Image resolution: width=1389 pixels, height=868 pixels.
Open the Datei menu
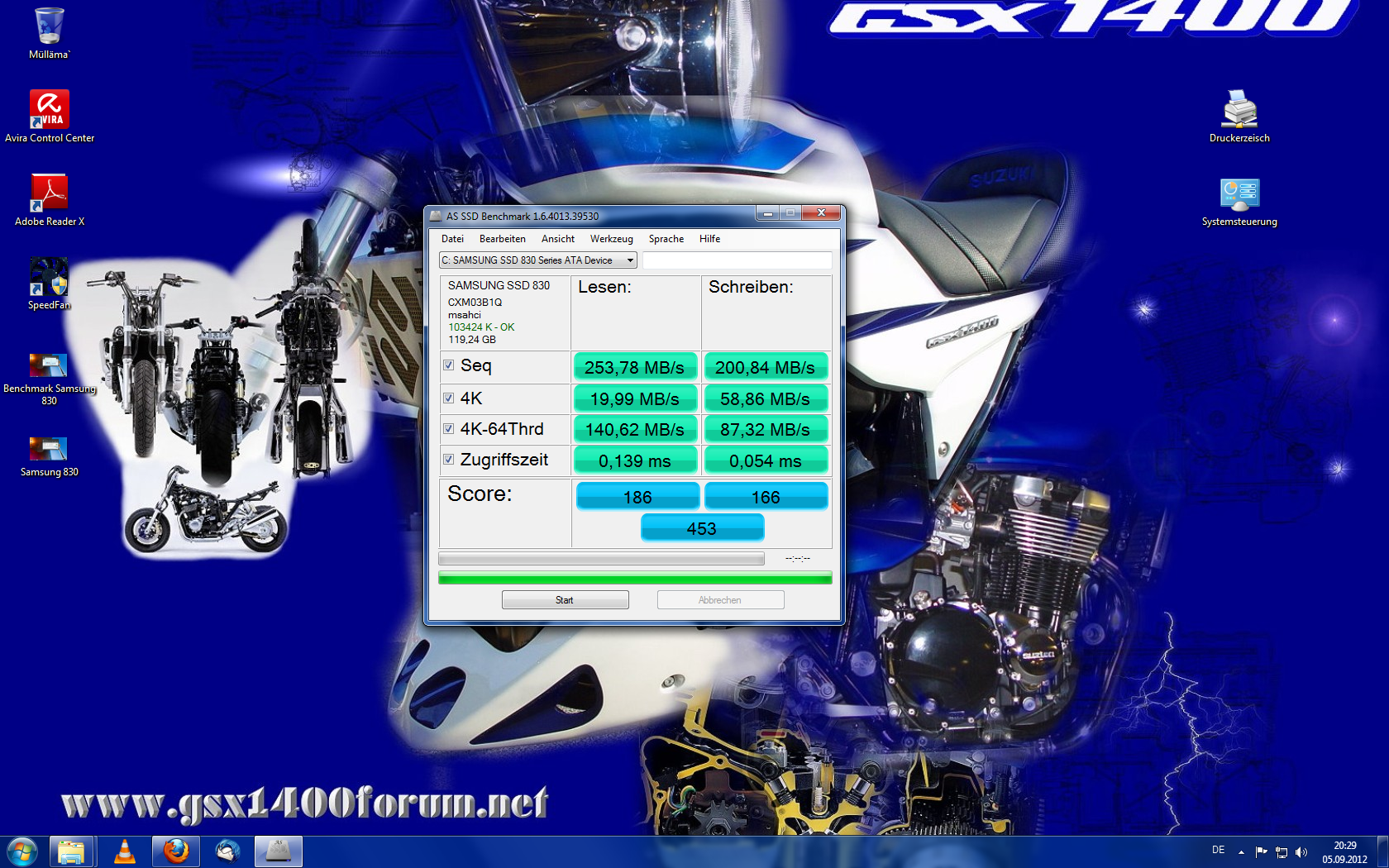pyautogui.click(x=452, y=239)
